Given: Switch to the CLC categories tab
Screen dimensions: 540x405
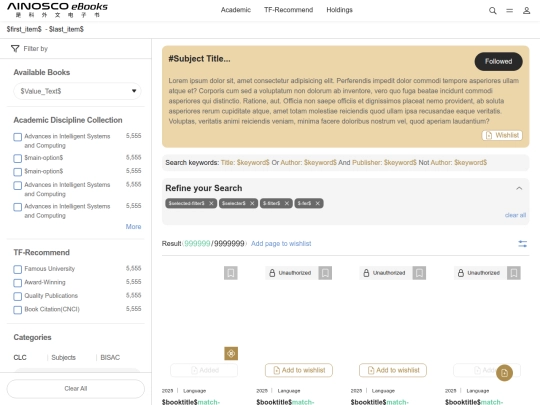Looking at the screenshot, I should click(20, 357).
